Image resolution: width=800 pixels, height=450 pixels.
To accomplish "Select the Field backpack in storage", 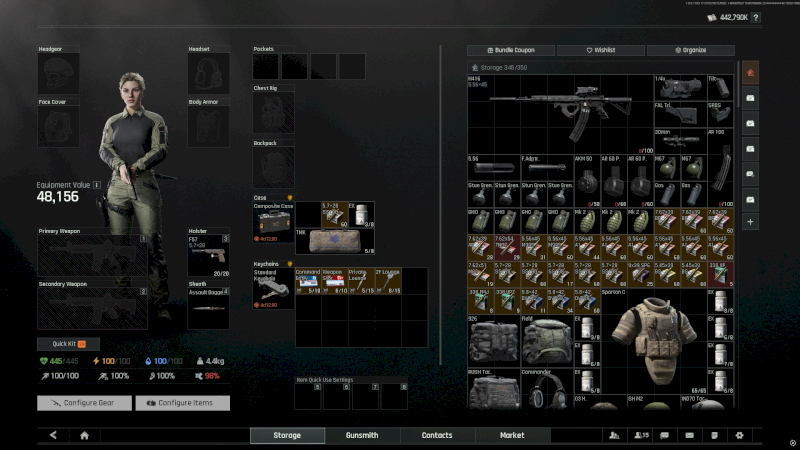I will 546,341.
